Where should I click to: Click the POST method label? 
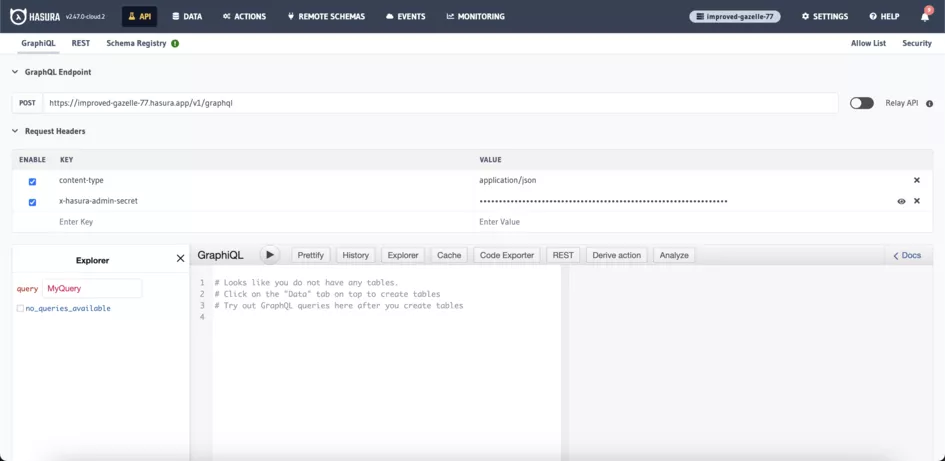click(x=27, y=103)
